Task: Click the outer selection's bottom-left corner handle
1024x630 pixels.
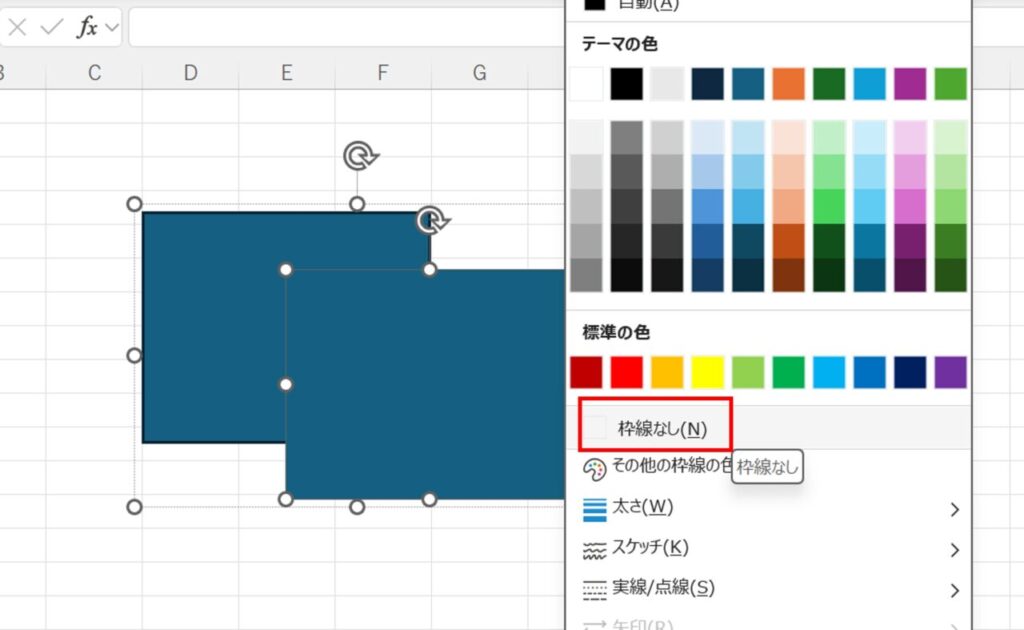Action: tap(134, 507)
